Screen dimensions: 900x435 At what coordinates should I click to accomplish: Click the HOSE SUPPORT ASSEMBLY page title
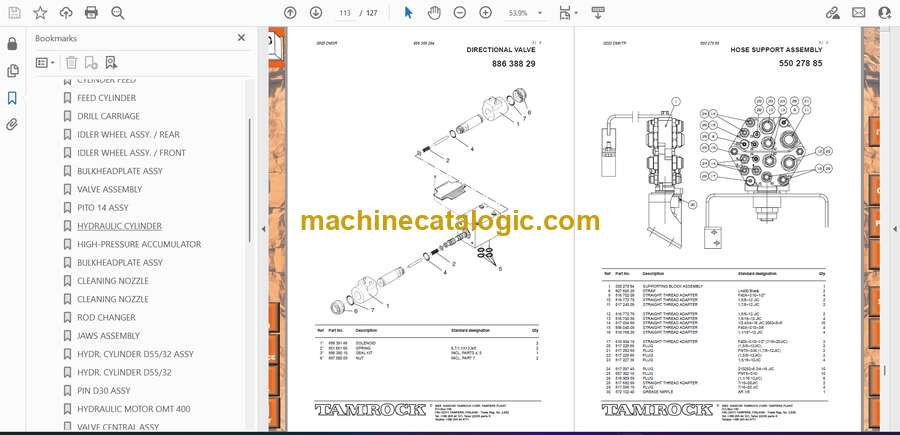pyautogui.click(x=776, y=51)
